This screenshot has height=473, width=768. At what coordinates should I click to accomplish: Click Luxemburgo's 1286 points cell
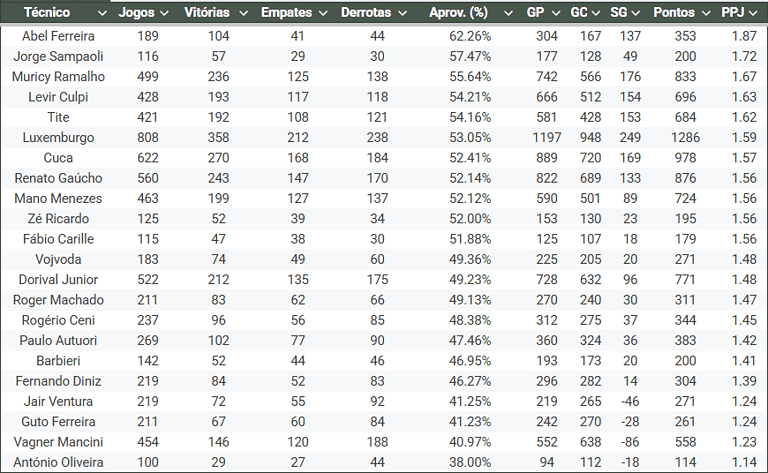(685, 138)
